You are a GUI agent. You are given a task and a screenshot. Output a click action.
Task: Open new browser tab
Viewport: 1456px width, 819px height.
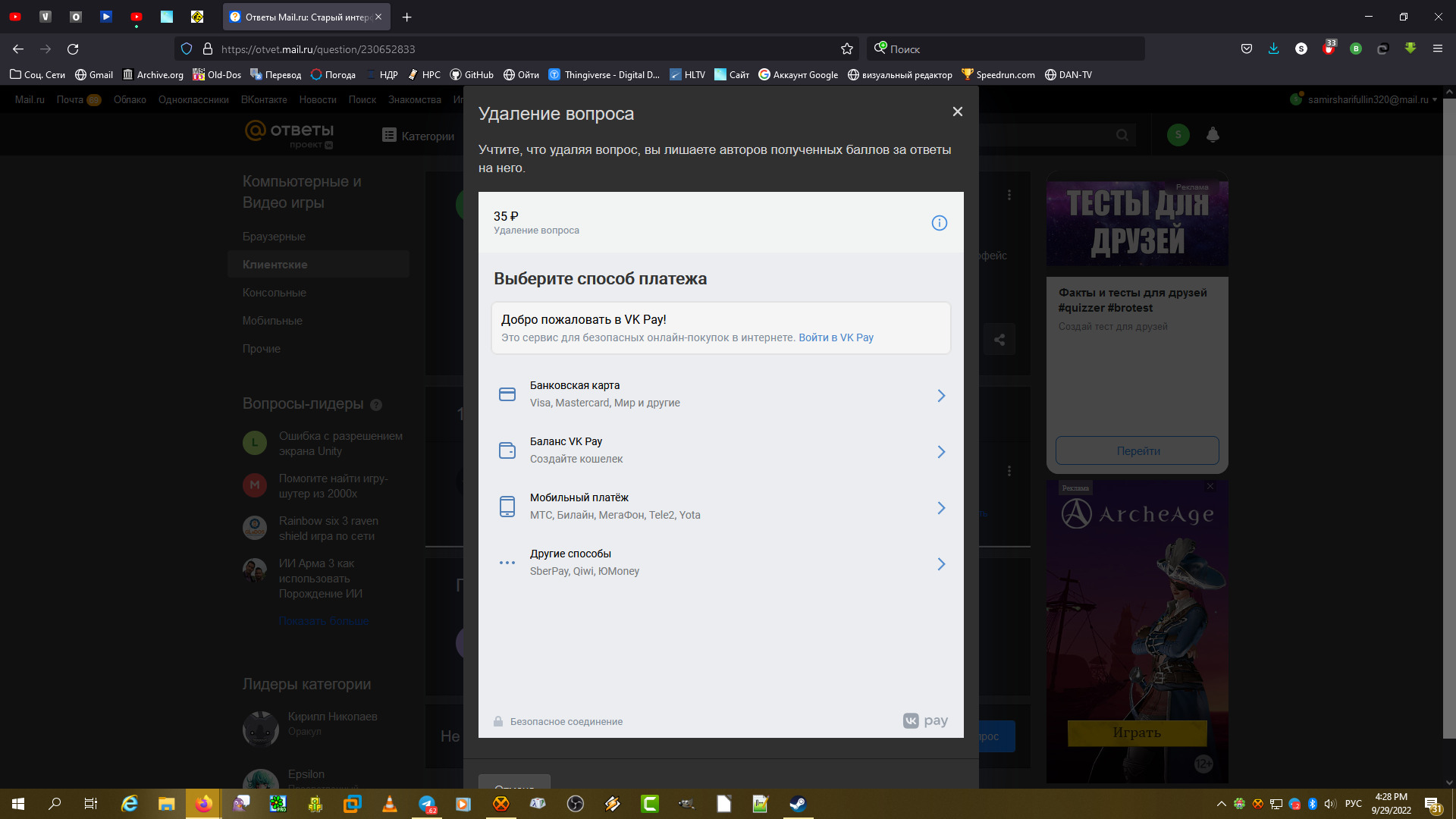[407, 17]
